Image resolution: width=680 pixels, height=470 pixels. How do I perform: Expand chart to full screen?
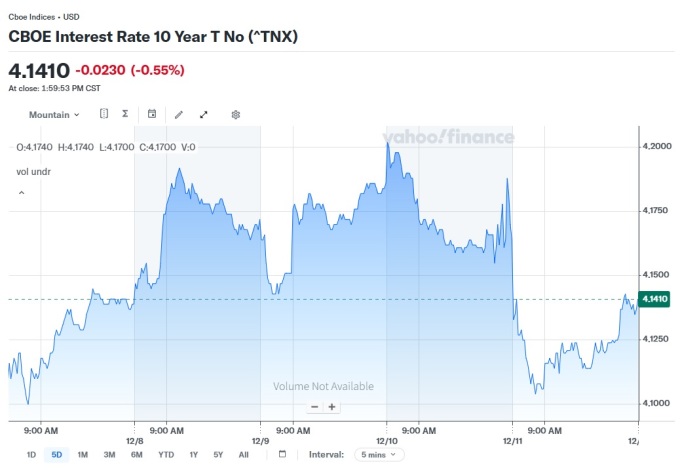coord(204,114)
